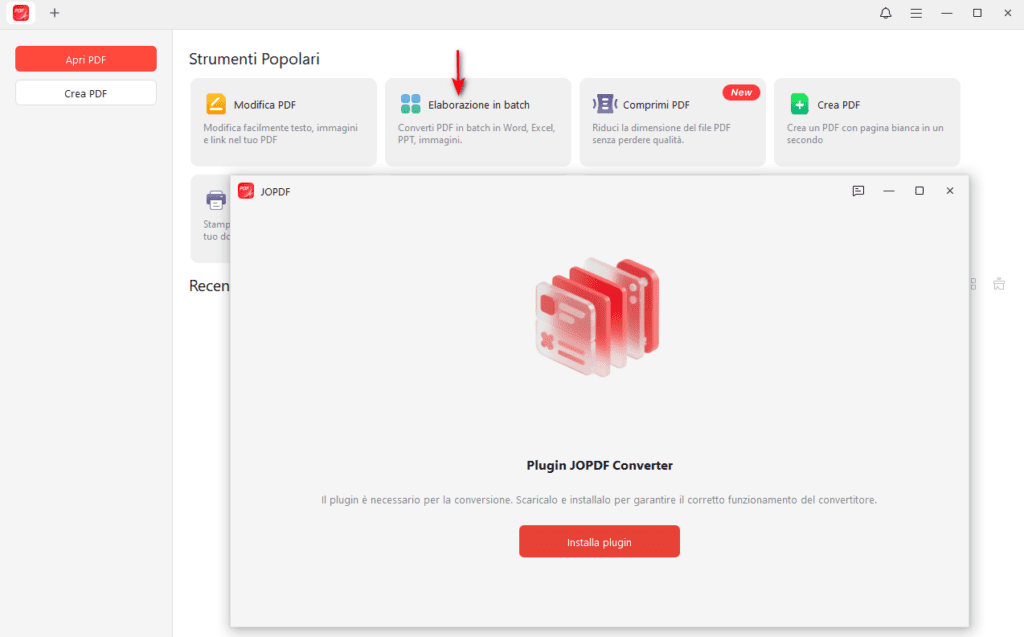
Task: Open the feedback icon in JOPDF dialog
Action: [858, 191]
